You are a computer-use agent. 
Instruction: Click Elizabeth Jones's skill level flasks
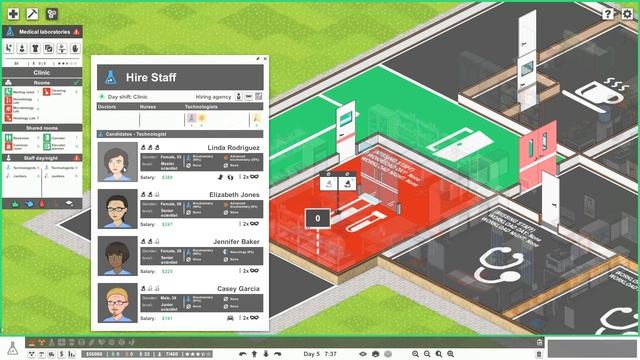pos(150,195)
